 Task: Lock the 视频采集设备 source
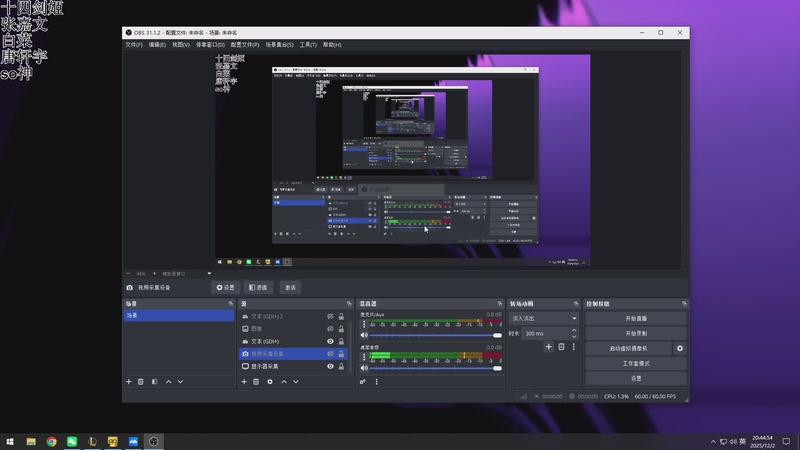click(341, 354)
